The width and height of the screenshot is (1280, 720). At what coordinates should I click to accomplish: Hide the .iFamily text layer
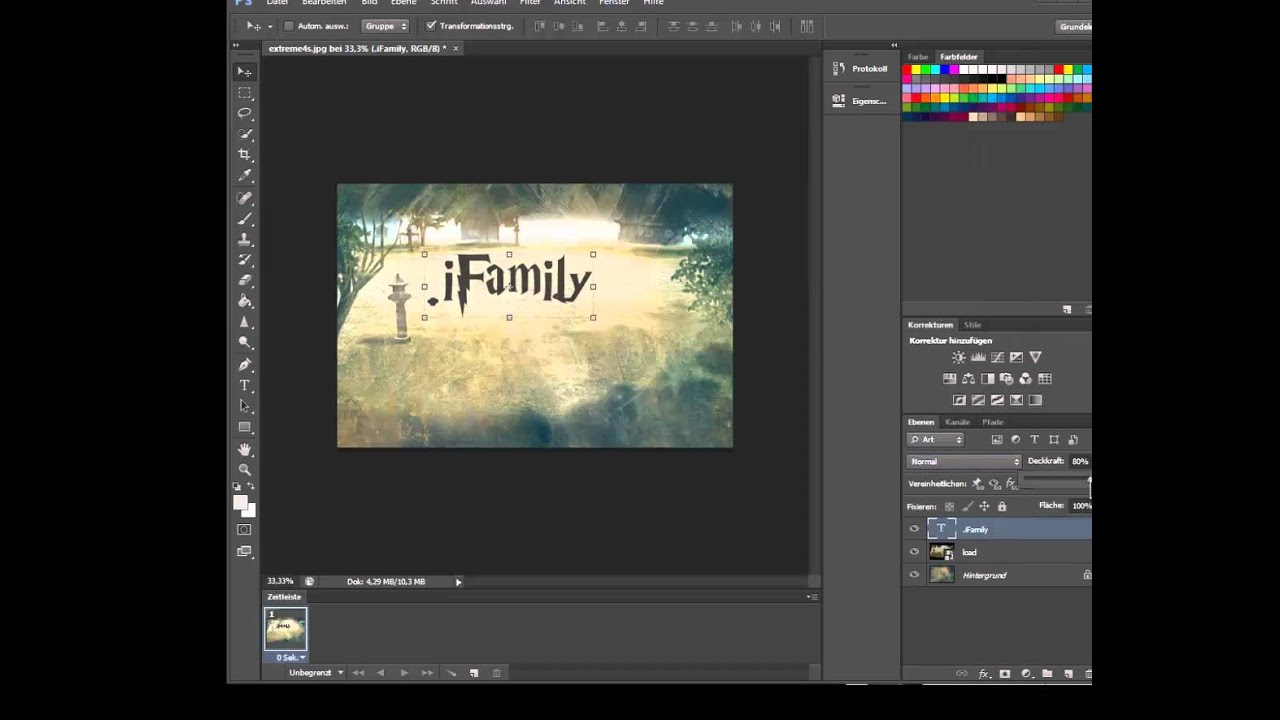pos(914,529)
